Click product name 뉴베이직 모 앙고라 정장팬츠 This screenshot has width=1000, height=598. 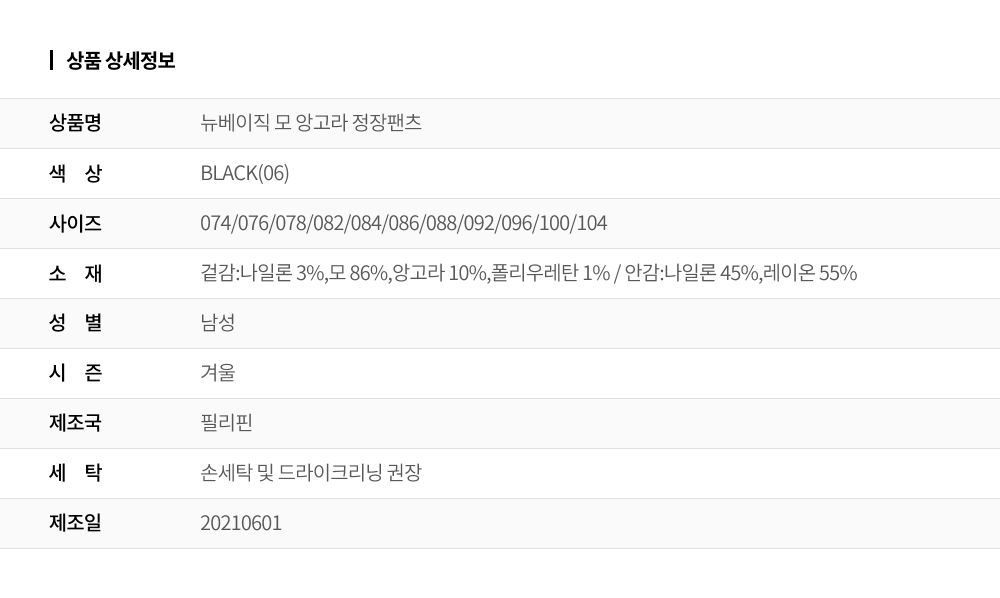311,122
